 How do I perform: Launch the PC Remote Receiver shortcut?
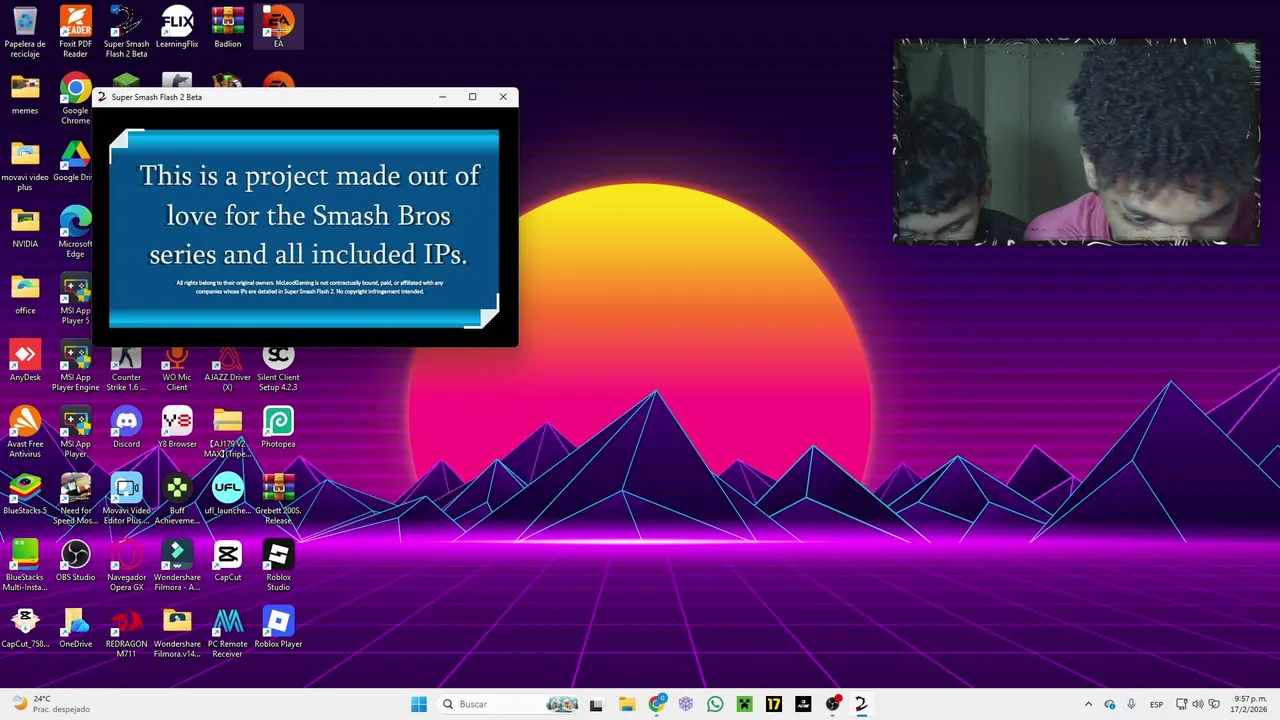click(x=227, y=633)
